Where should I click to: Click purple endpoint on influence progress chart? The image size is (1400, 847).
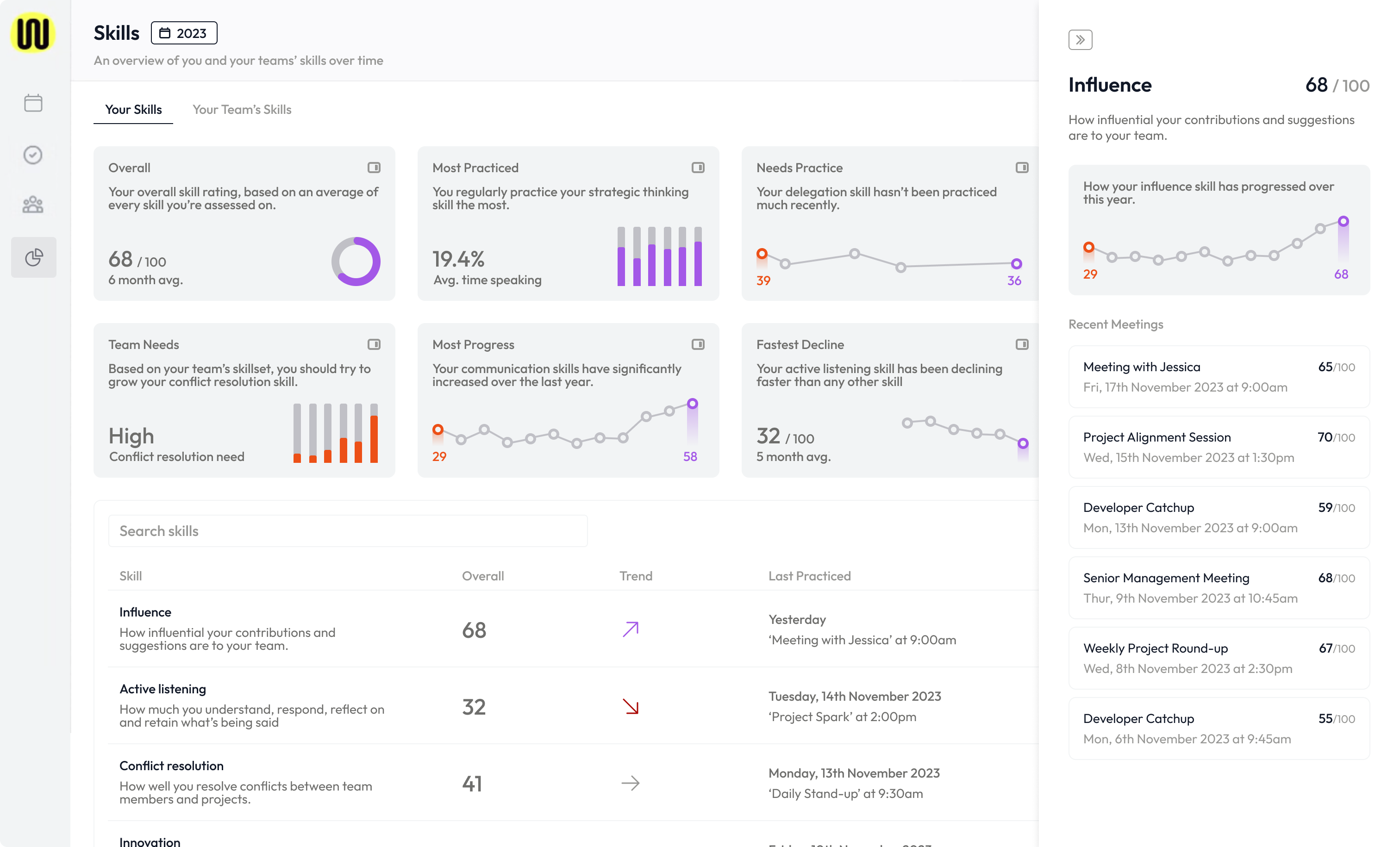pos(1343,221)
